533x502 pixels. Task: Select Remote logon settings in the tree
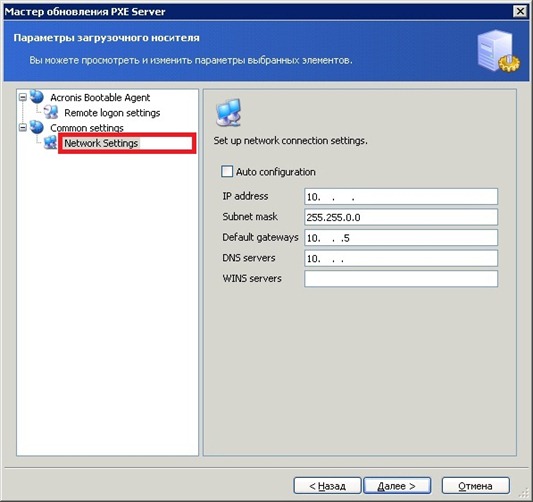tap(112, 113)
